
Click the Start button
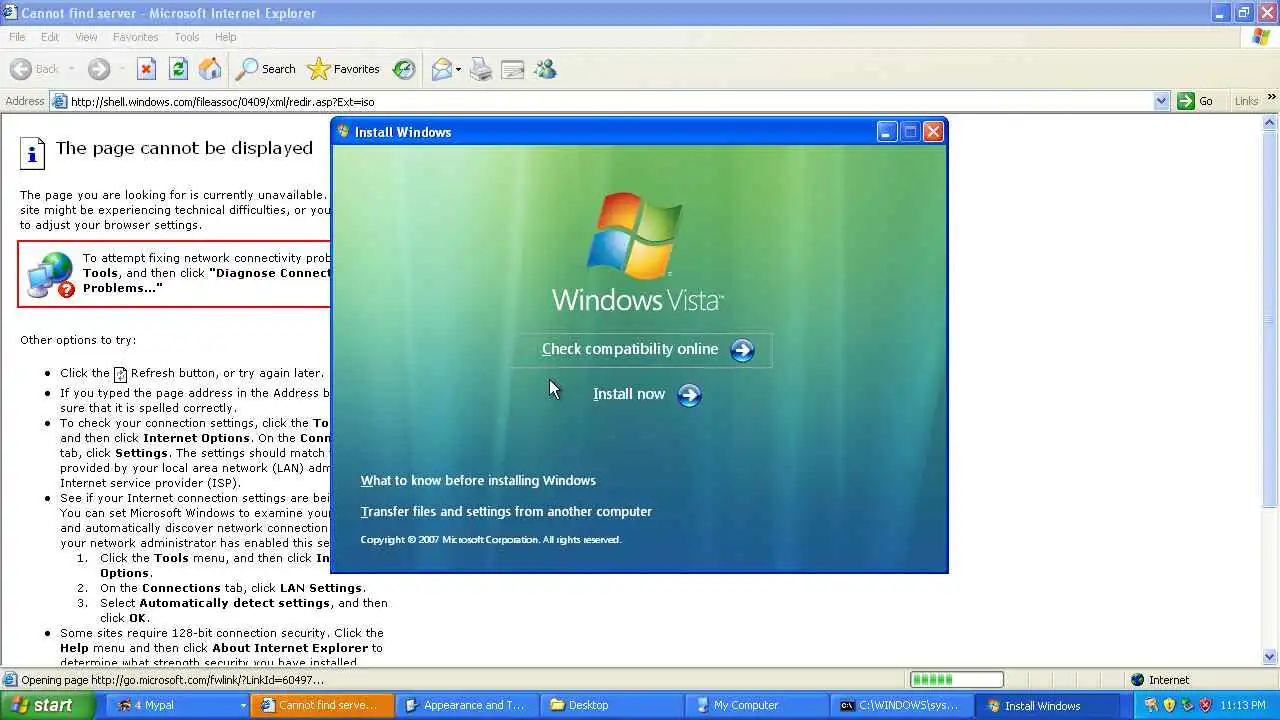pos(47,705)
